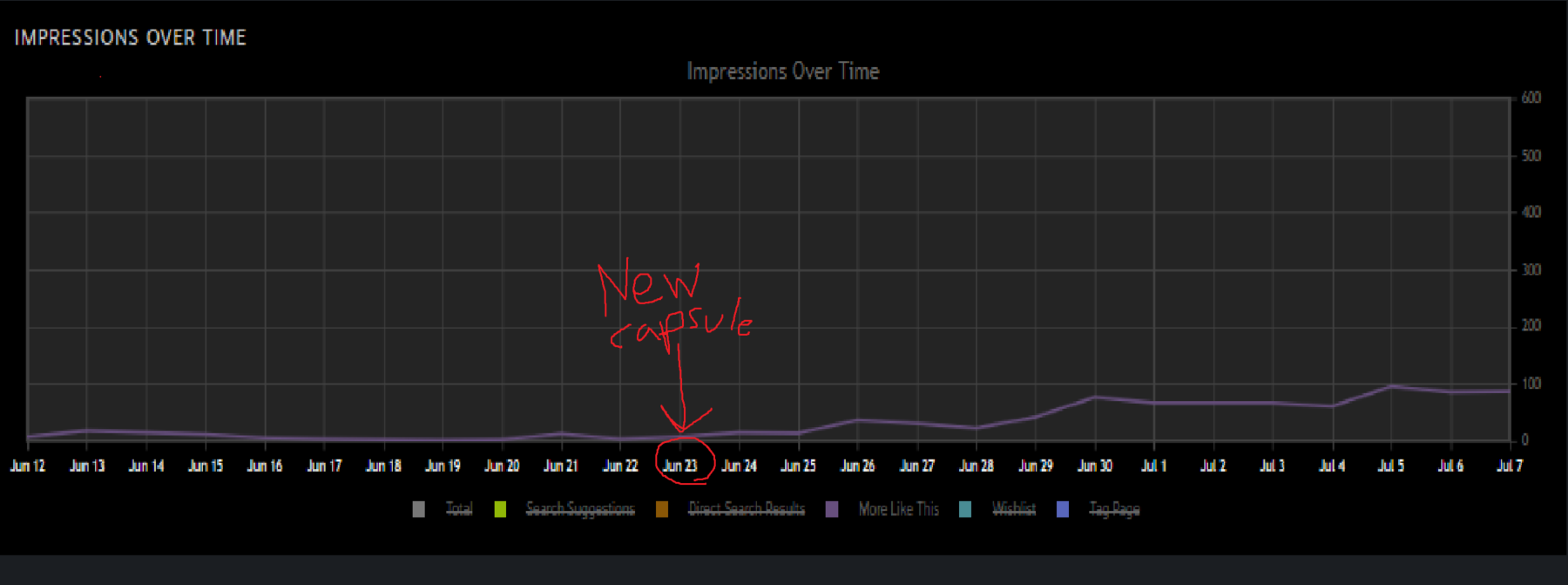Viewport: 1568px width, 585px height.
Task: Toggle the Wishlist legend entry
Action: 1014,509
